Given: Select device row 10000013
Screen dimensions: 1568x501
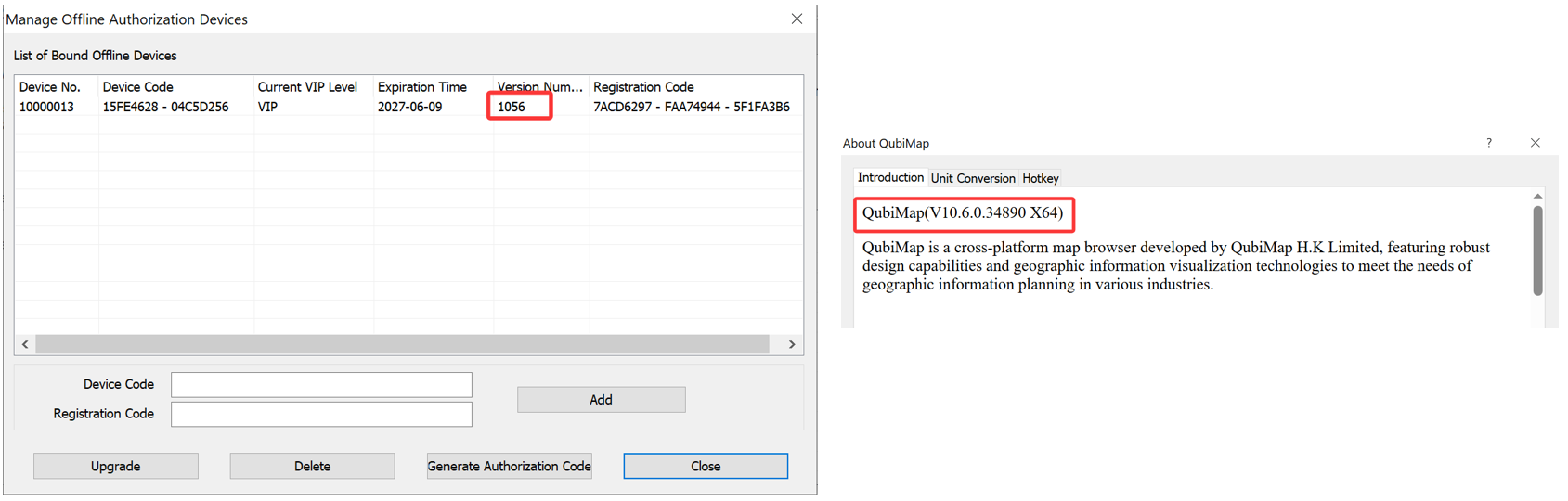Looking at the screenshot, I should pyautogui.click(x=408, y=107).
